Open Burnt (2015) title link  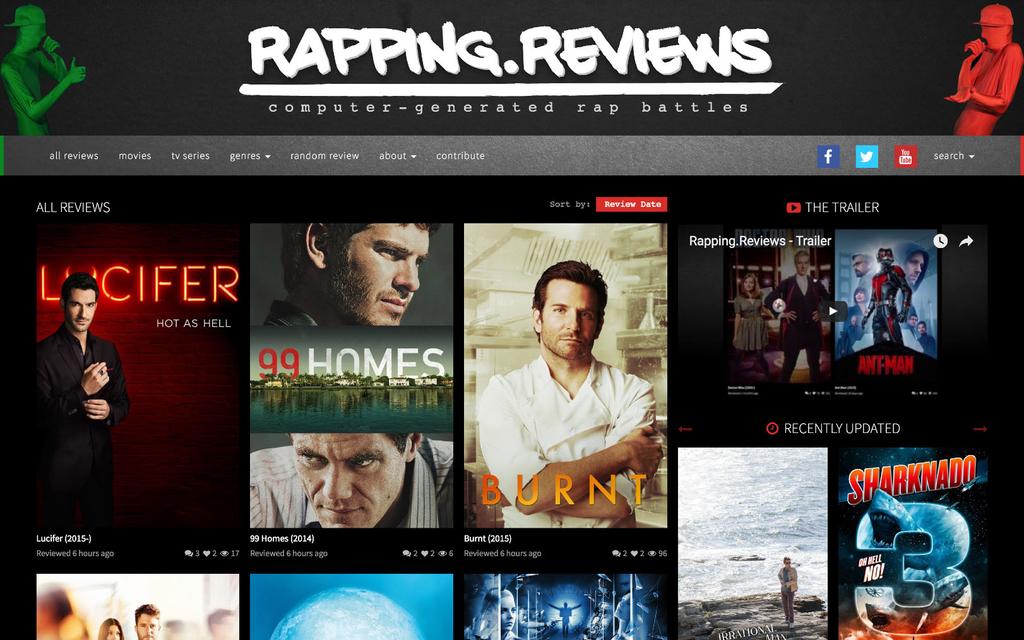click(488, 539)
